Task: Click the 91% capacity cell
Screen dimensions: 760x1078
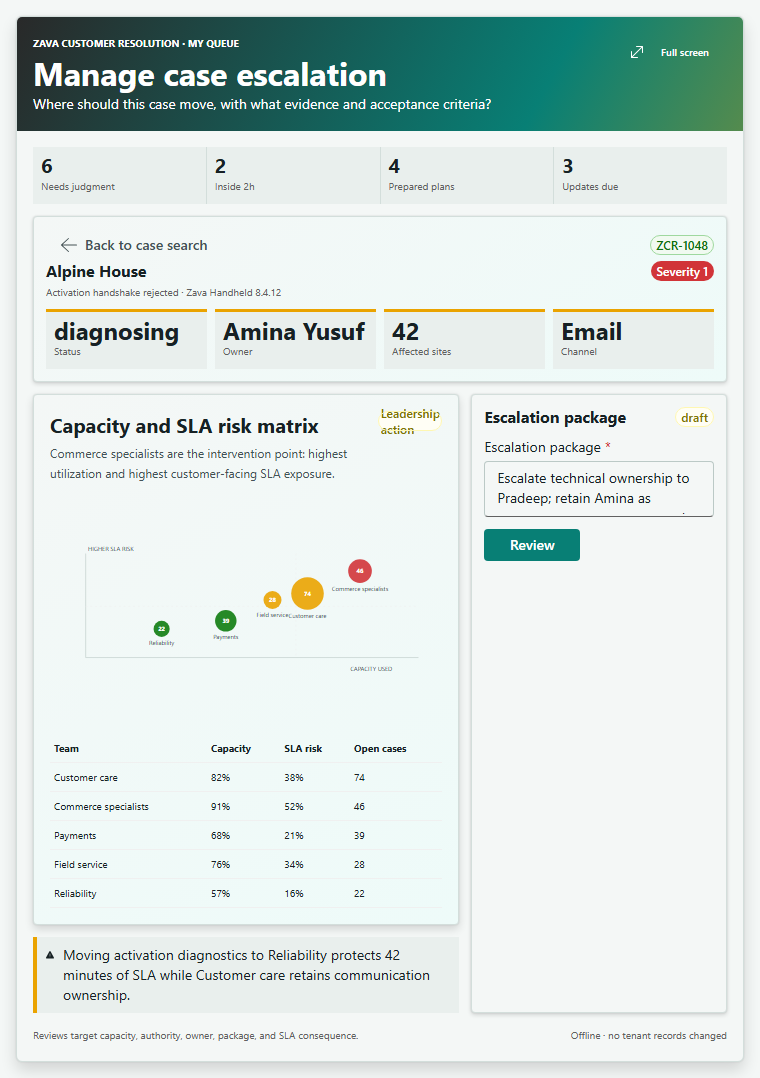Action: click(x=220, y=806)
